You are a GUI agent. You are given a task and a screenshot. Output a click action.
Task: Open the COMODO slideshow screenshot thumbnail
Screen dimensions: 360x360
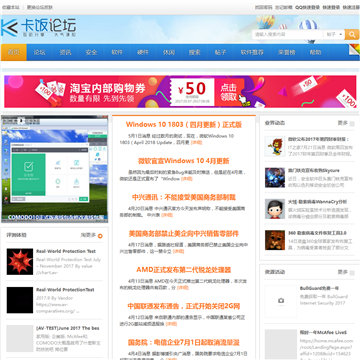55,169
